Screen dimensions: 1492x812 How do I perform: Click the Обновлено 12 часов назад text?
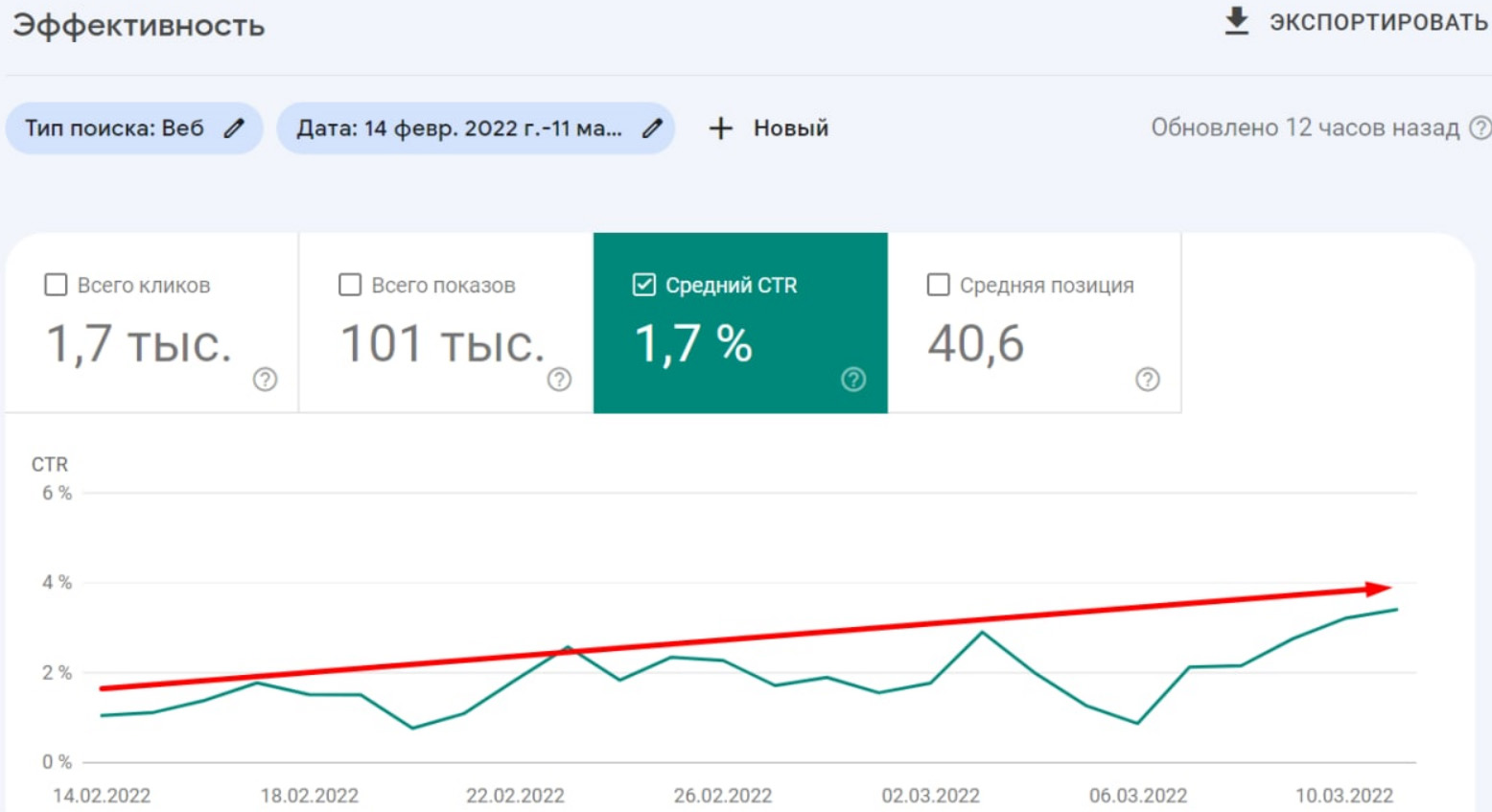pos(1305,128)
